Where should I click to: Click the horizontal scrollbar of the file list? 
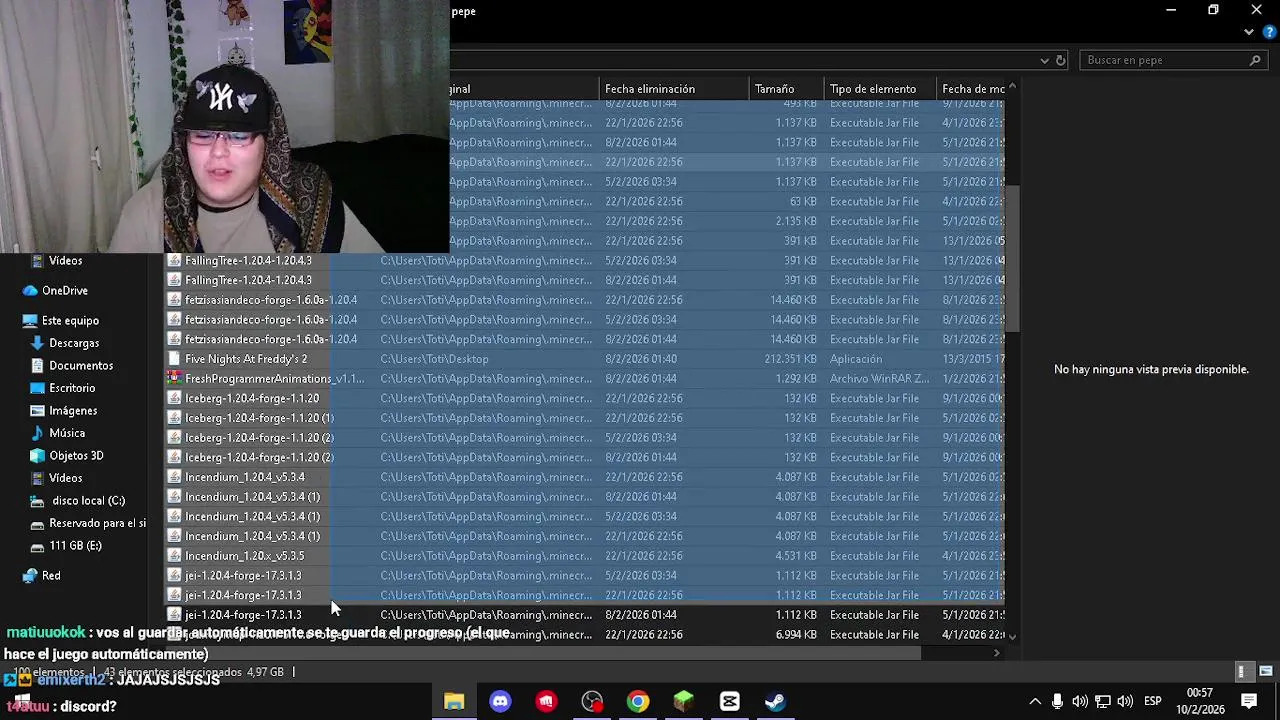(x=545, y=654)
